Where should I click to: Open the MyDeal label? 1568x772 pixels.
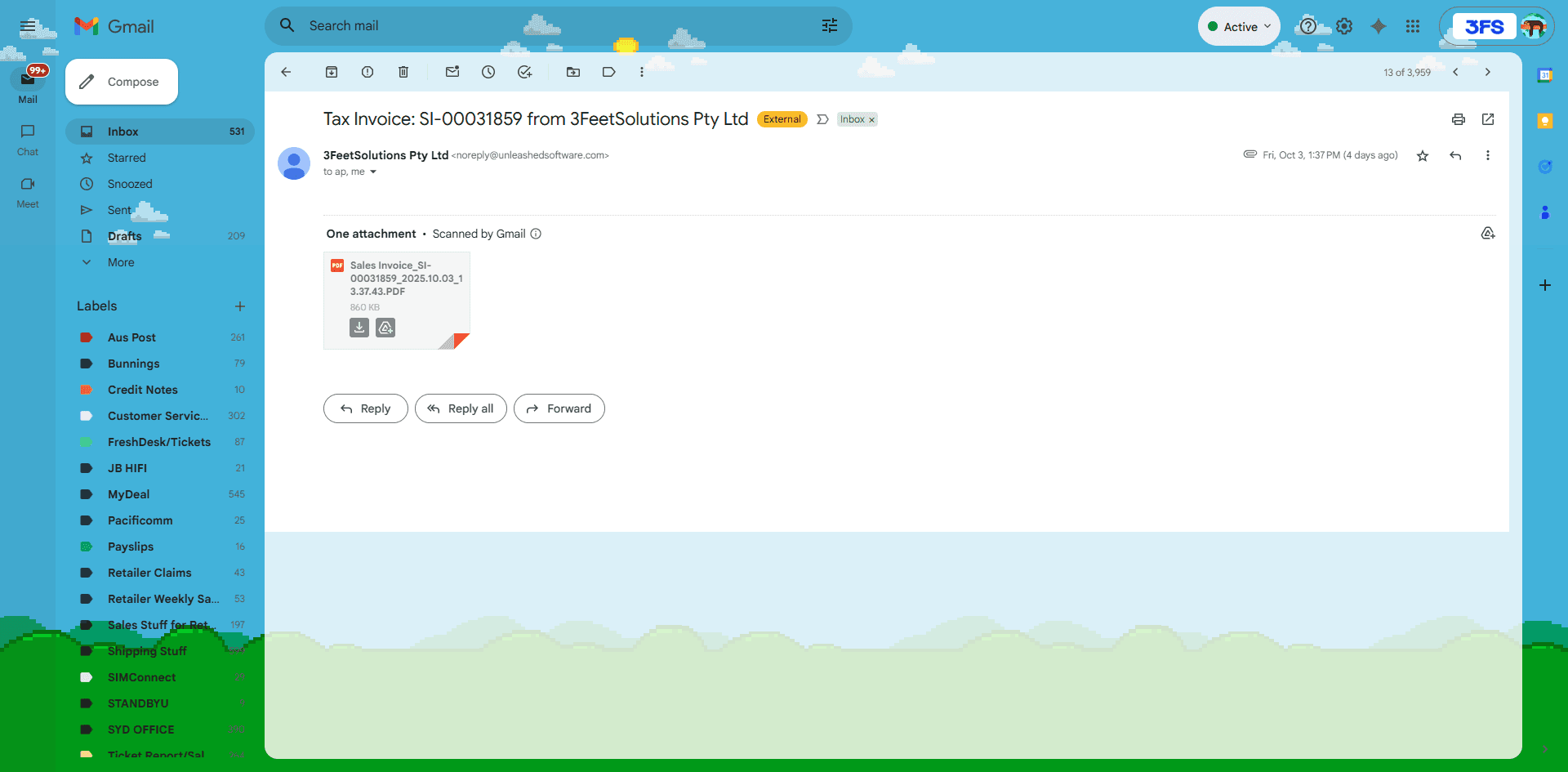pos(160,494)
